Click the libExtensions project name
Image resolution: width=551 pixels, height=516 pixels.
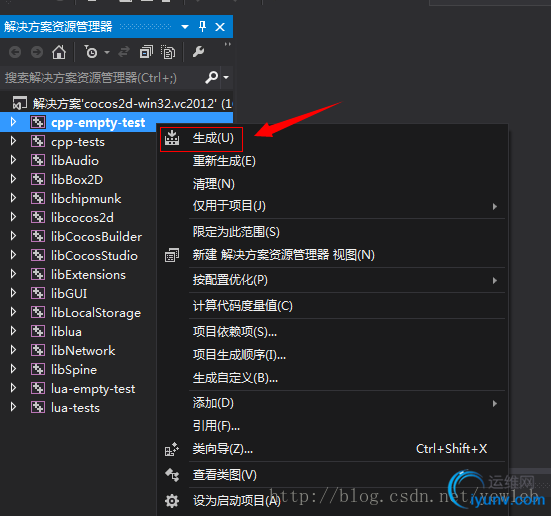(88, 275)
